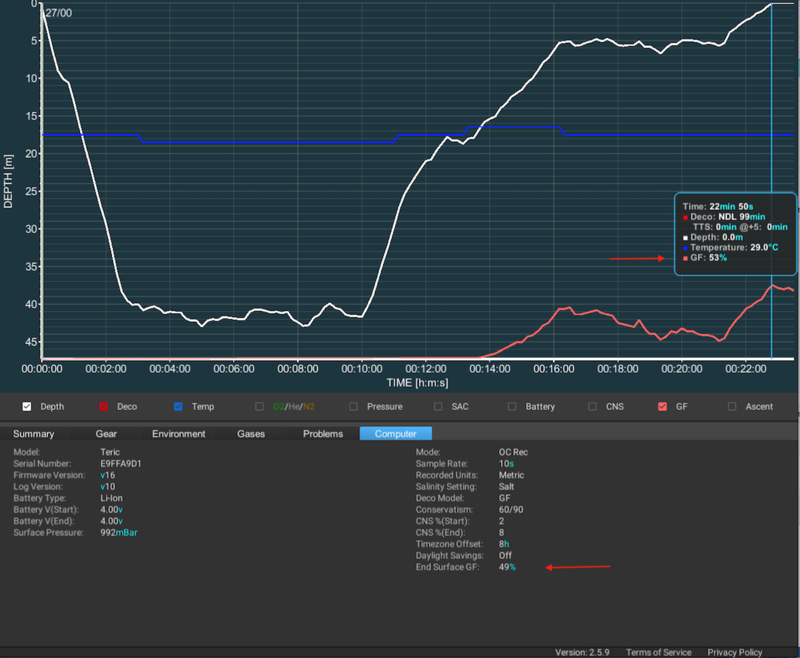The width and height of the screenshot is (800, 658).
Task: Enable the Pressure checkbox
Action: 353,407
